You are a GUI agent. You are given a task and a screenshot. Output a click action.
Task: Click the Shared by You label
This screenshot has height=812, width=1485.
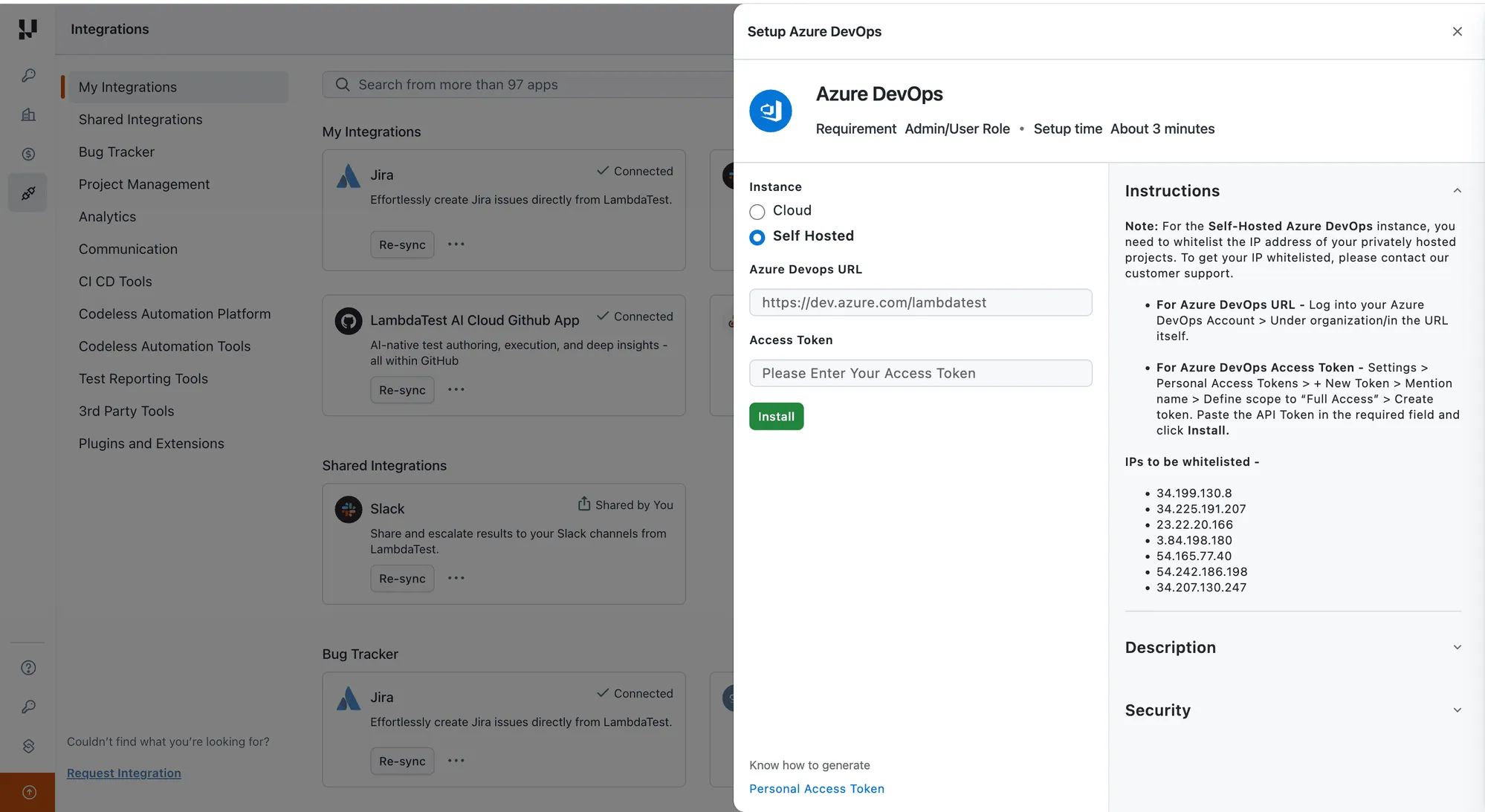pos(634,505)
